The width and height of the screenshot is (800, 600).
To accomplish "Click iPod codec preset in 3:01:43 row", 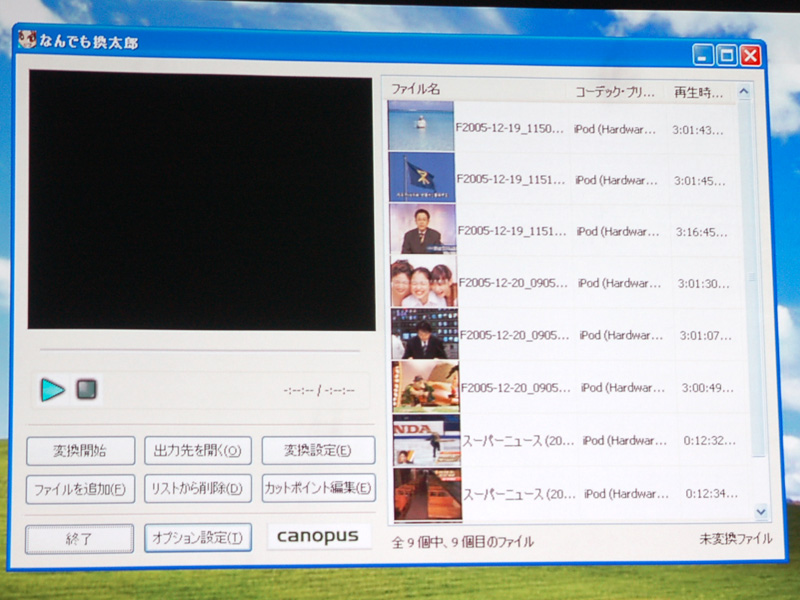I will [x=615, y=130].
